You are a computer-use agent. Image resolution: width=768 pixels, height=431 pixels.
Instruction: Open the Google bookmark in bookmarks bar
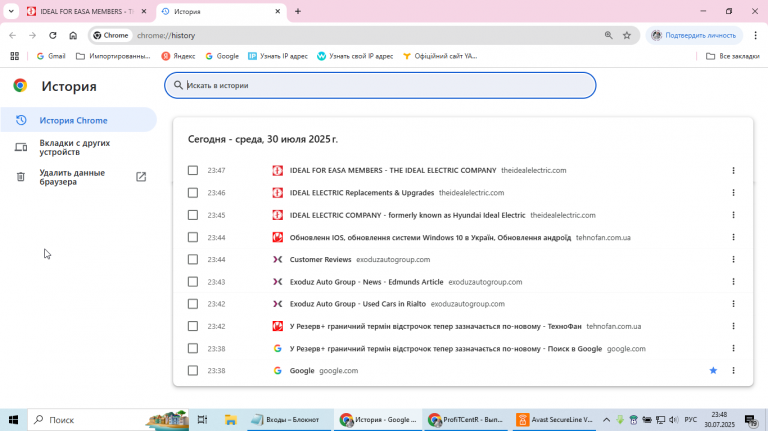tap(222, 56)
